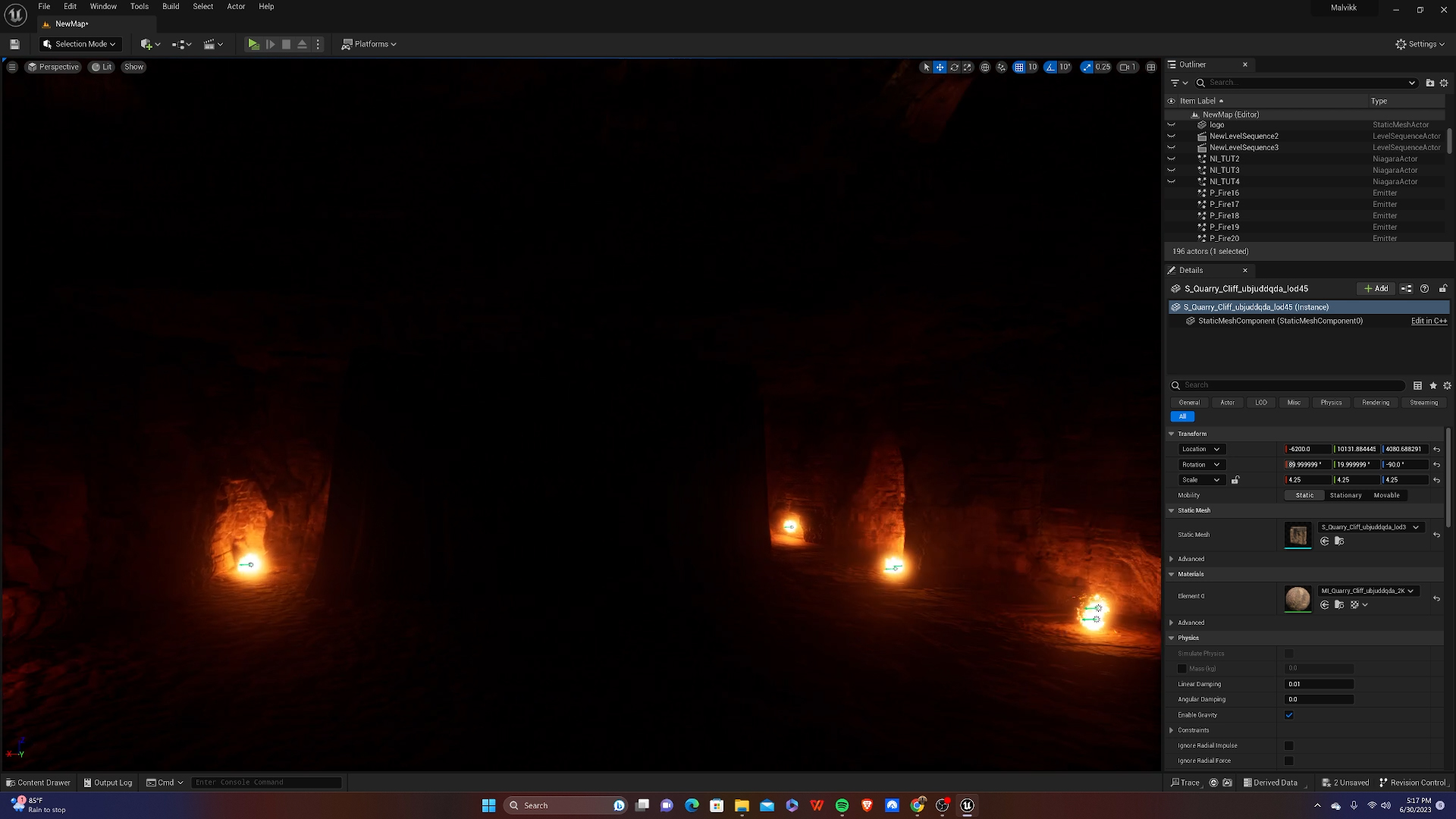
Task: Toggle world/local coordinate system globe icon
Action: [x=985, y=67]
